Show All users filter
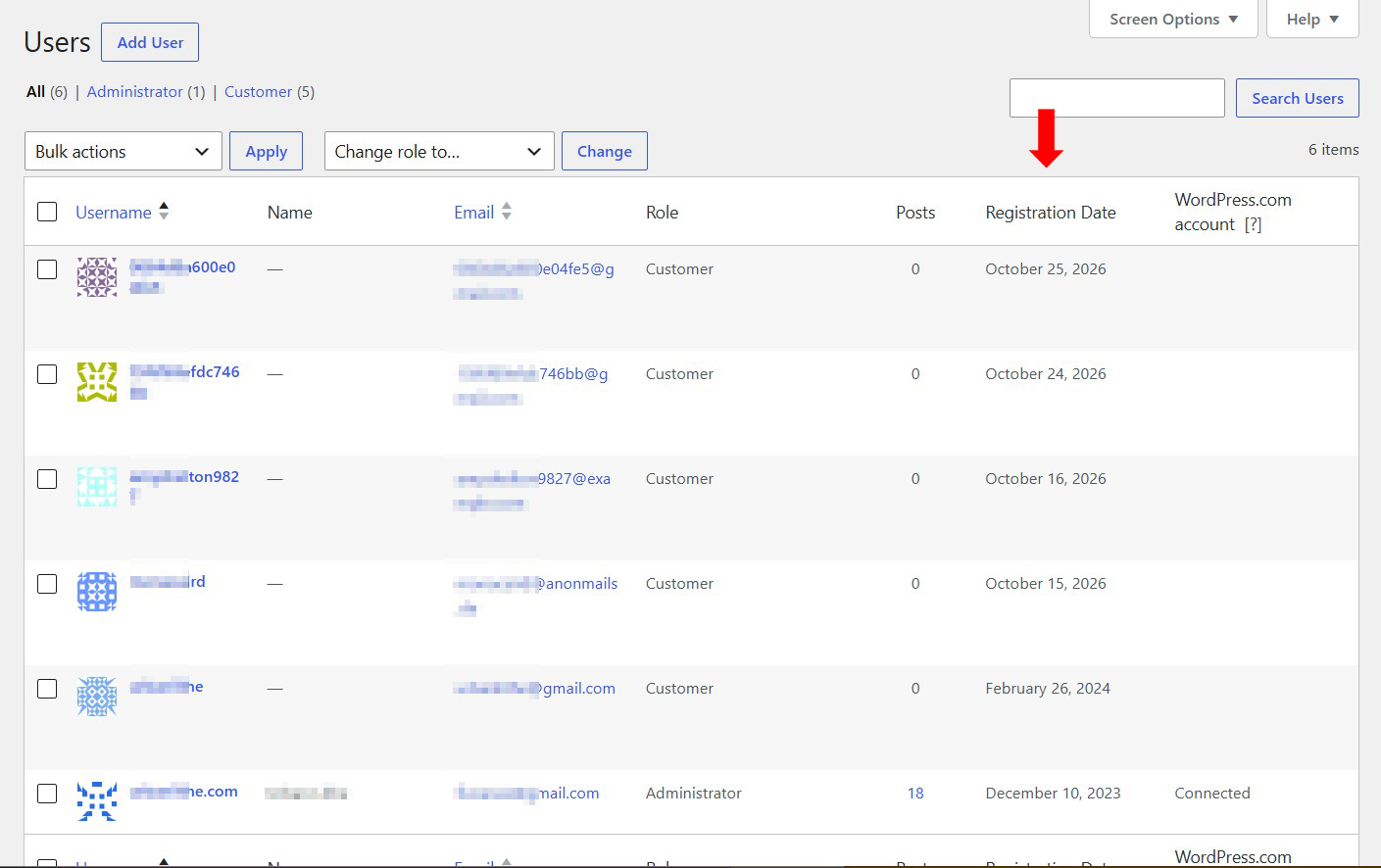 (36, 91)
